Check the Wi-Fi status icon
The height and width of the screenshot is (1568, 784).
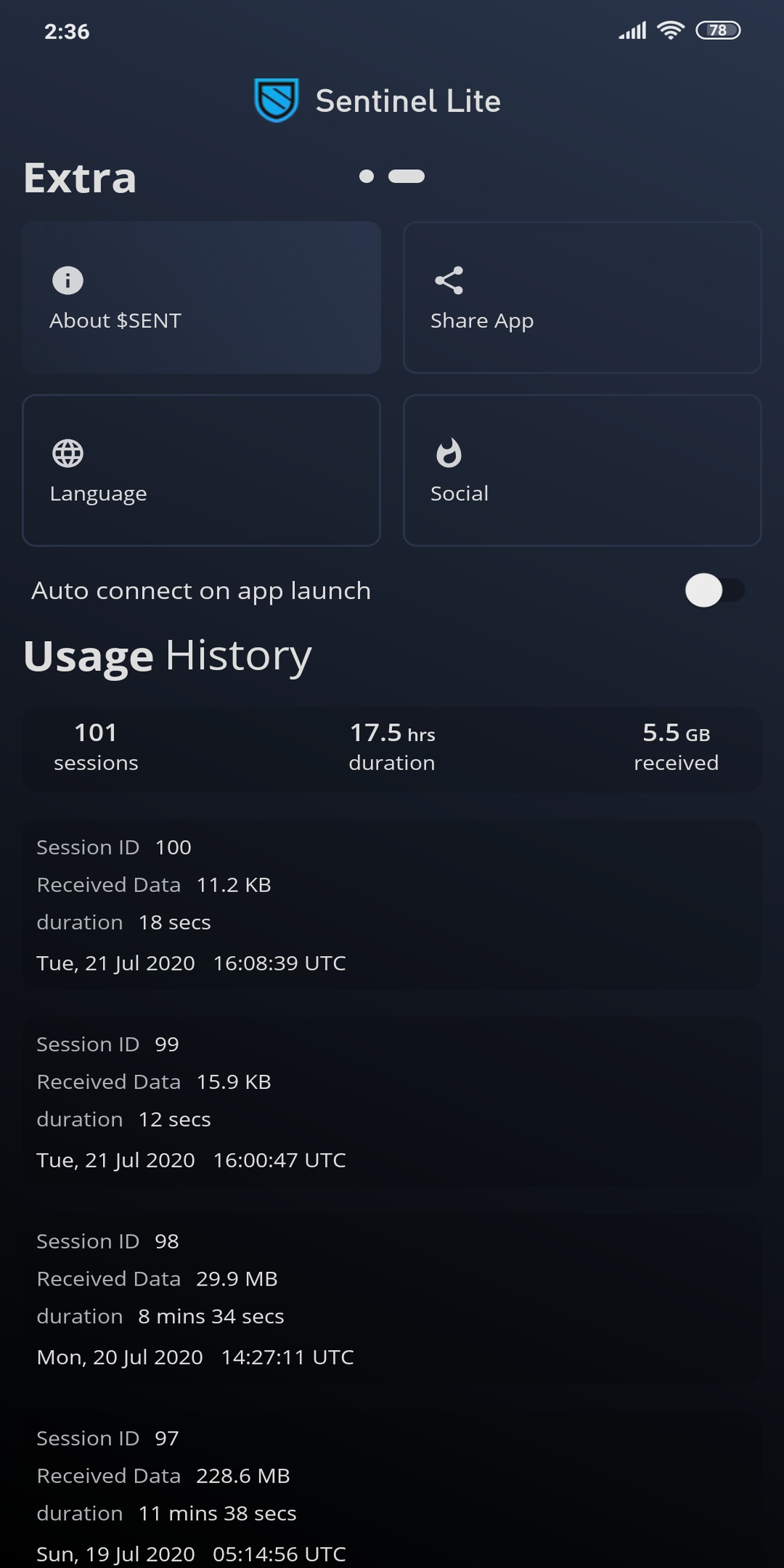coord(670,30)
